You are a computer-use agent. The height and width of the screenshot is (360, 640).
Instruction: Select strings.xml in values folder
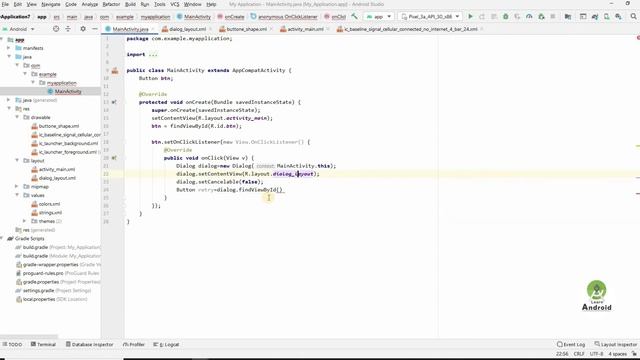pos(50,213)
